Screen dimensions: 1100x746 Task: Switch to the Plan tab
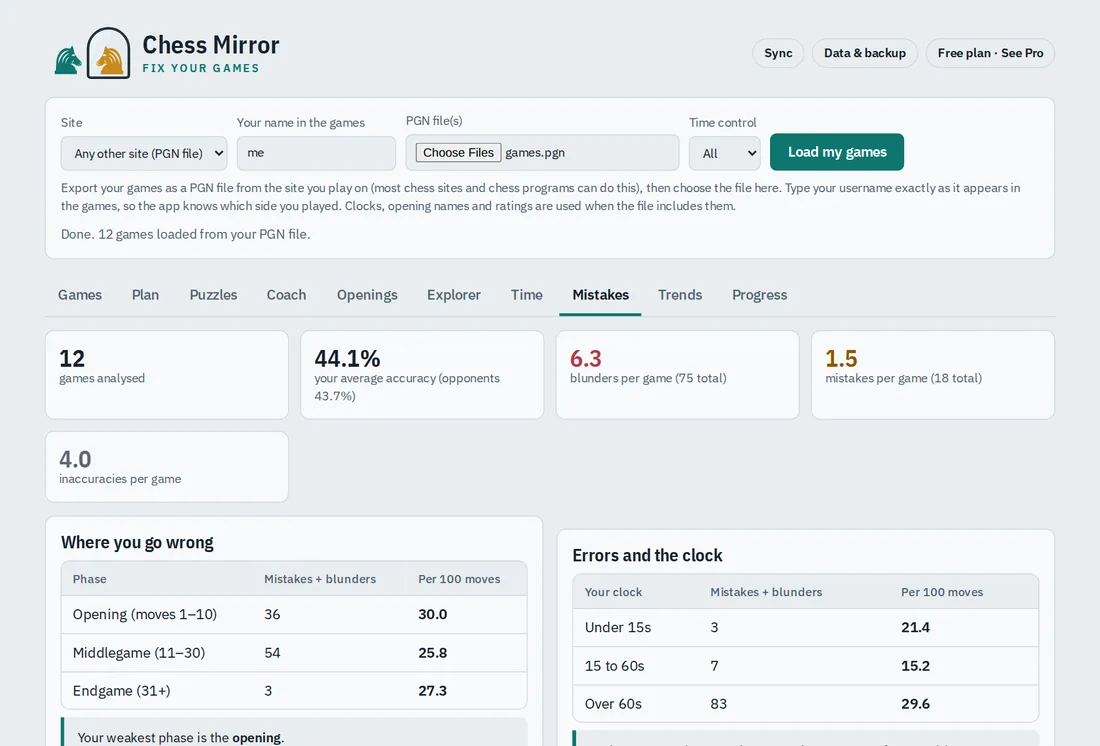[145, 295]
